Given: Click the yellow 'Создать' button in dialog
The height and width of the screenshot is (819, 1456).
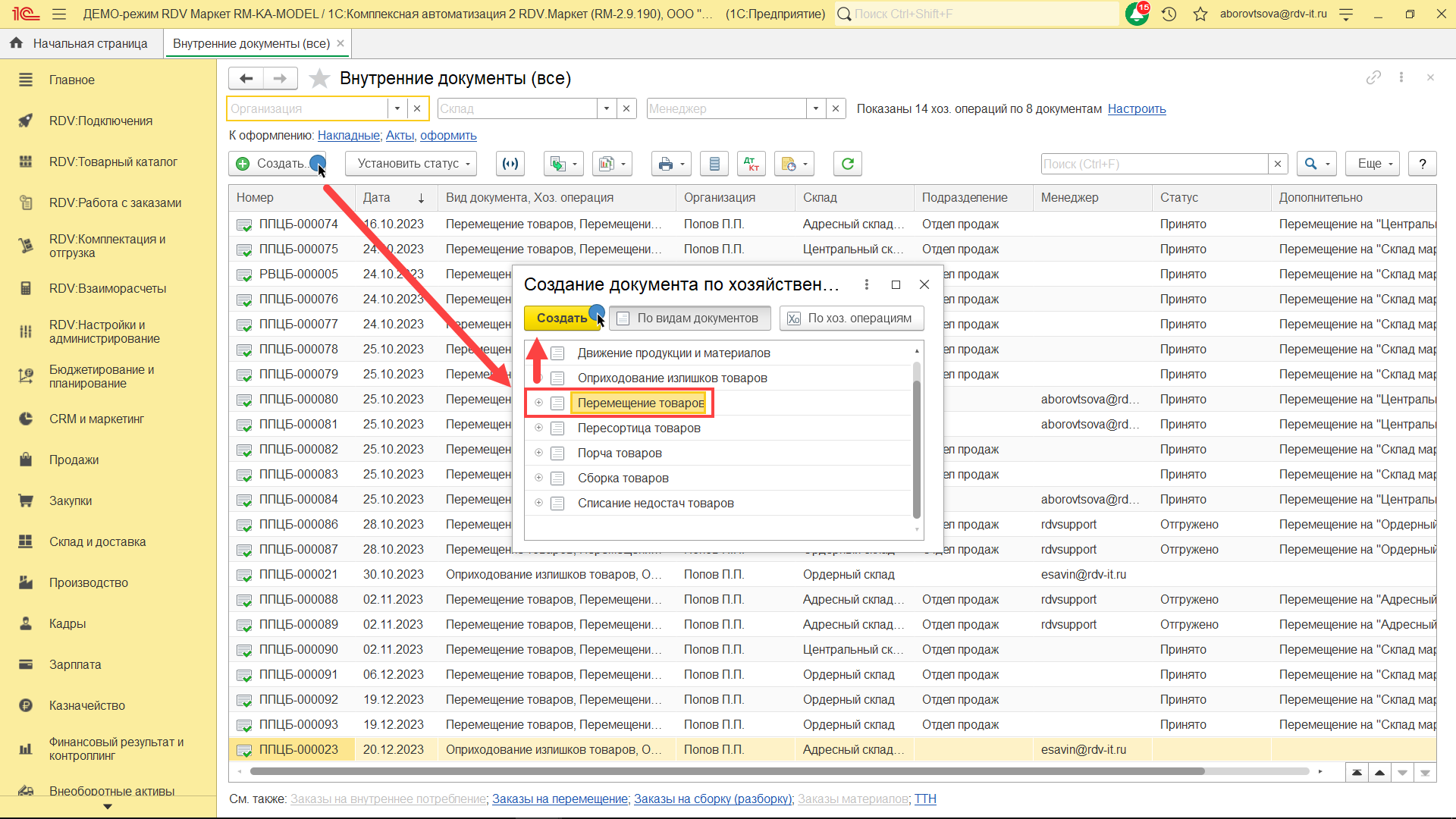Looking at the screenshot, I should (x=561, y=318).
